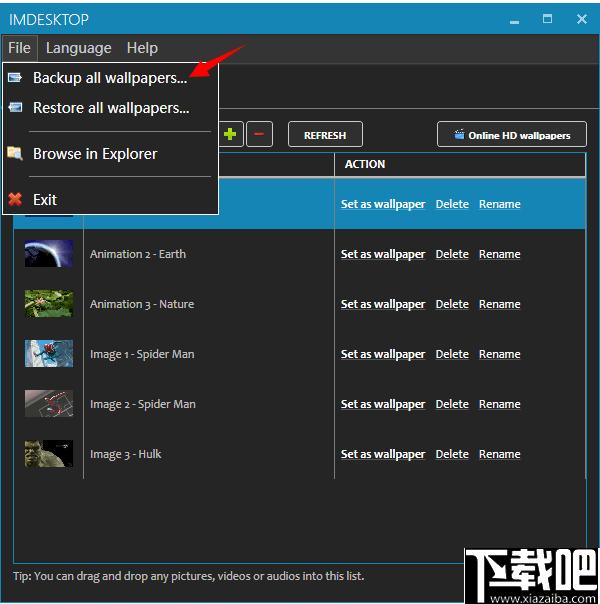The image size is (600, 604).
Task: Select Animation 2 - Earth thumbnail
Action: (49, 254)
